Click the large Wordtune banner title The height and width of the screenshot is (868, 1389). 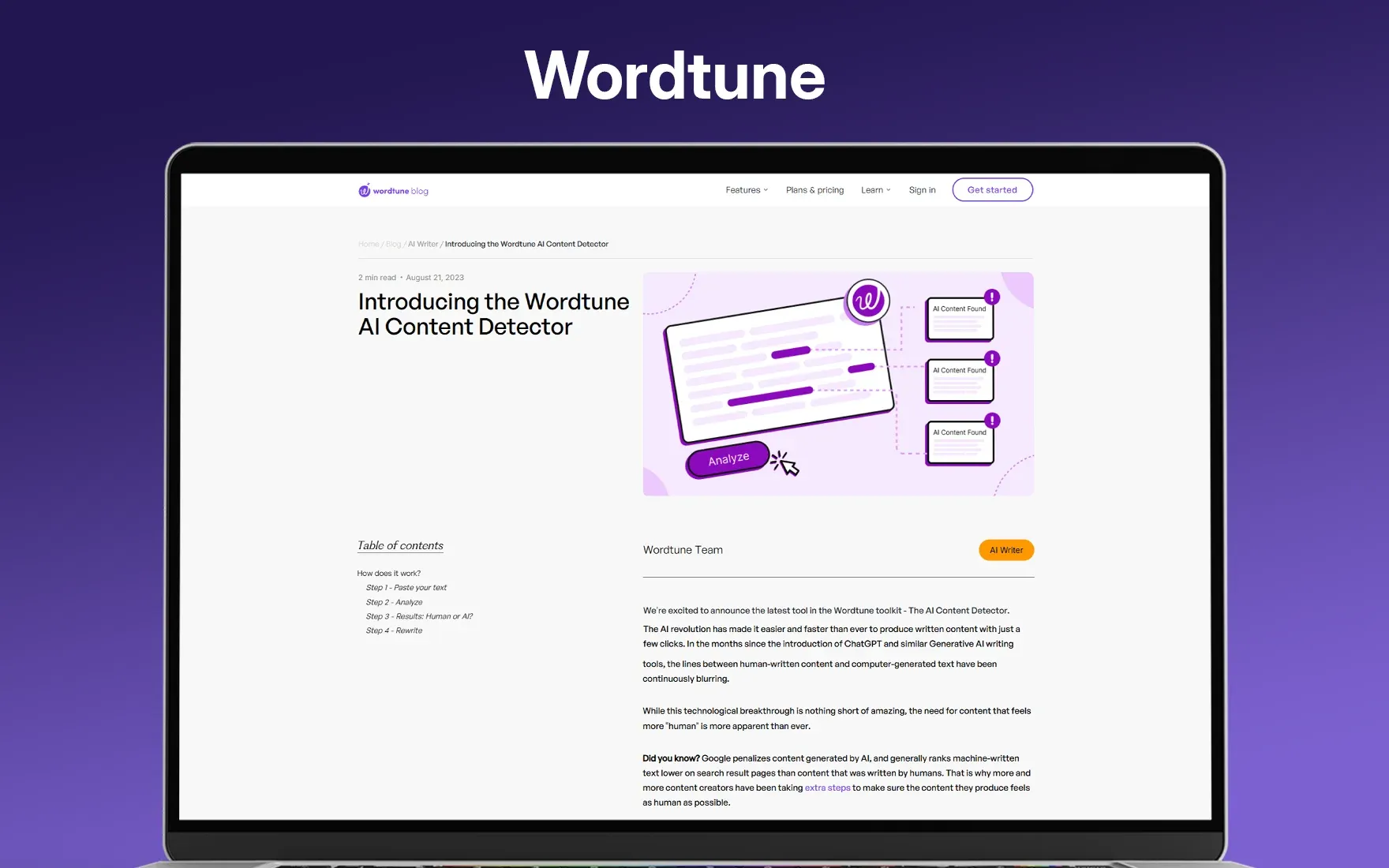click(675, 76)
